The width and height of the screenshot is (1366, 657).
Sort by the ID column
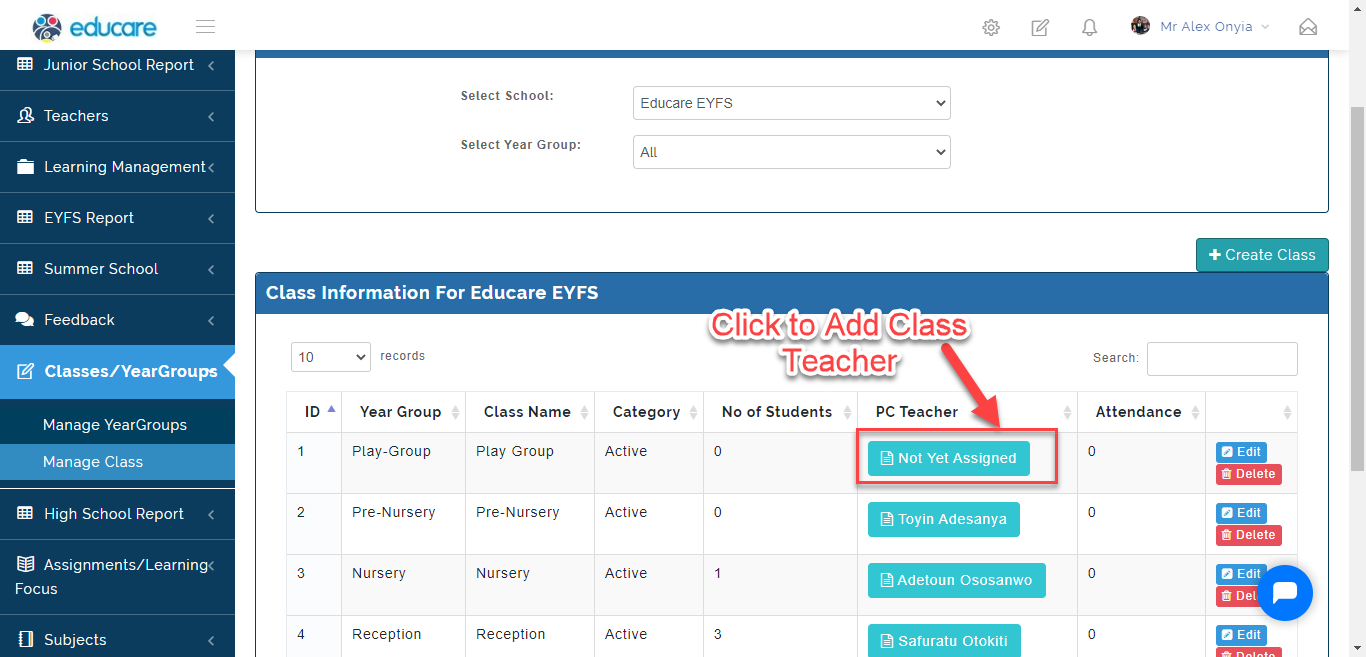[x=313, y=412]
